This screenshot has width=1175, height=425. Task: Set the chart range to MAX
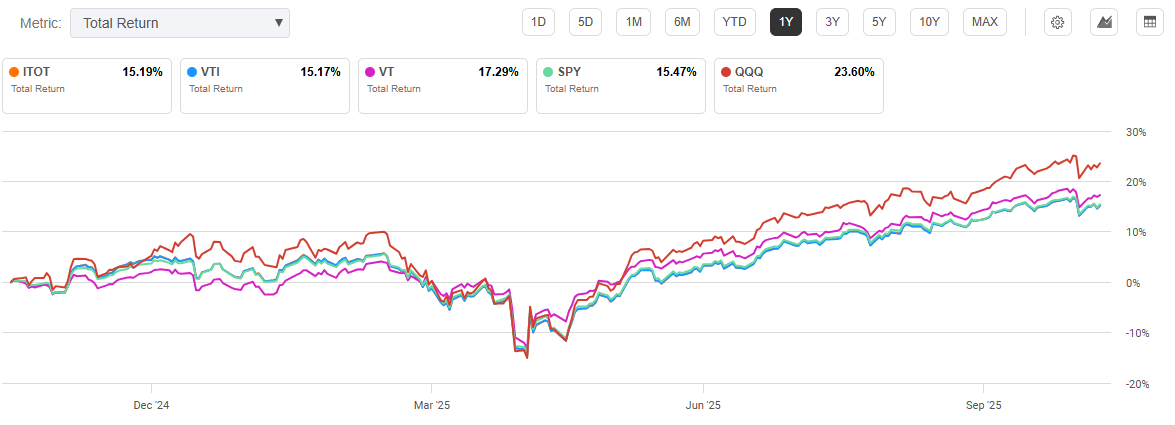point(984,22)
